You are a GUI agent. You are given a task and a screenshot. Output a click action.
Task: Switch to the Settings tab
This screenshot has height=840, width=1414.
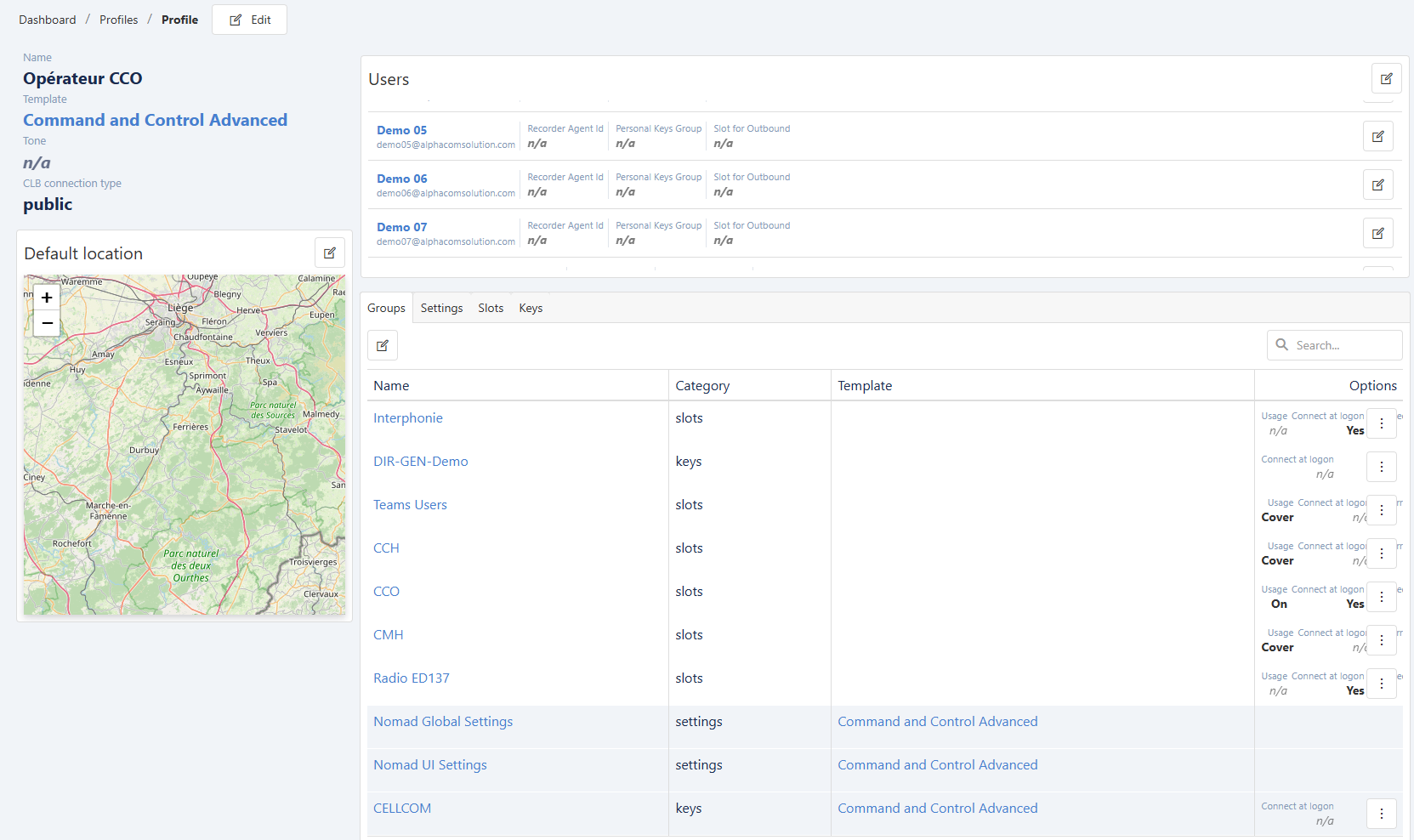coord(441,308)
